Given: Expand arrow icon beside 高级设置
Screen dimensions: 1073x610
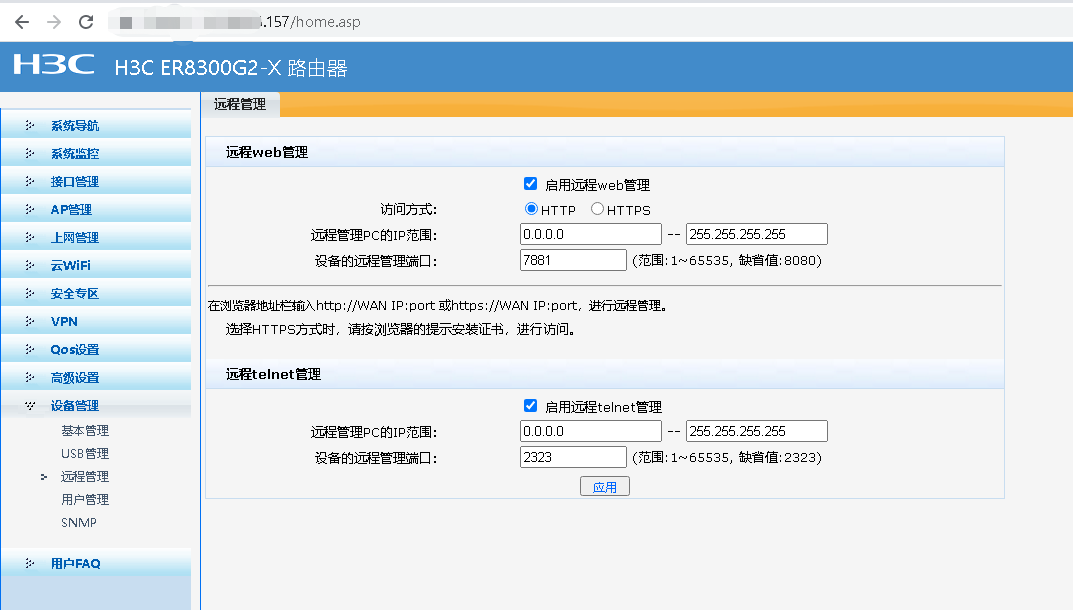Looking at the screenshot, I should 29,378.
